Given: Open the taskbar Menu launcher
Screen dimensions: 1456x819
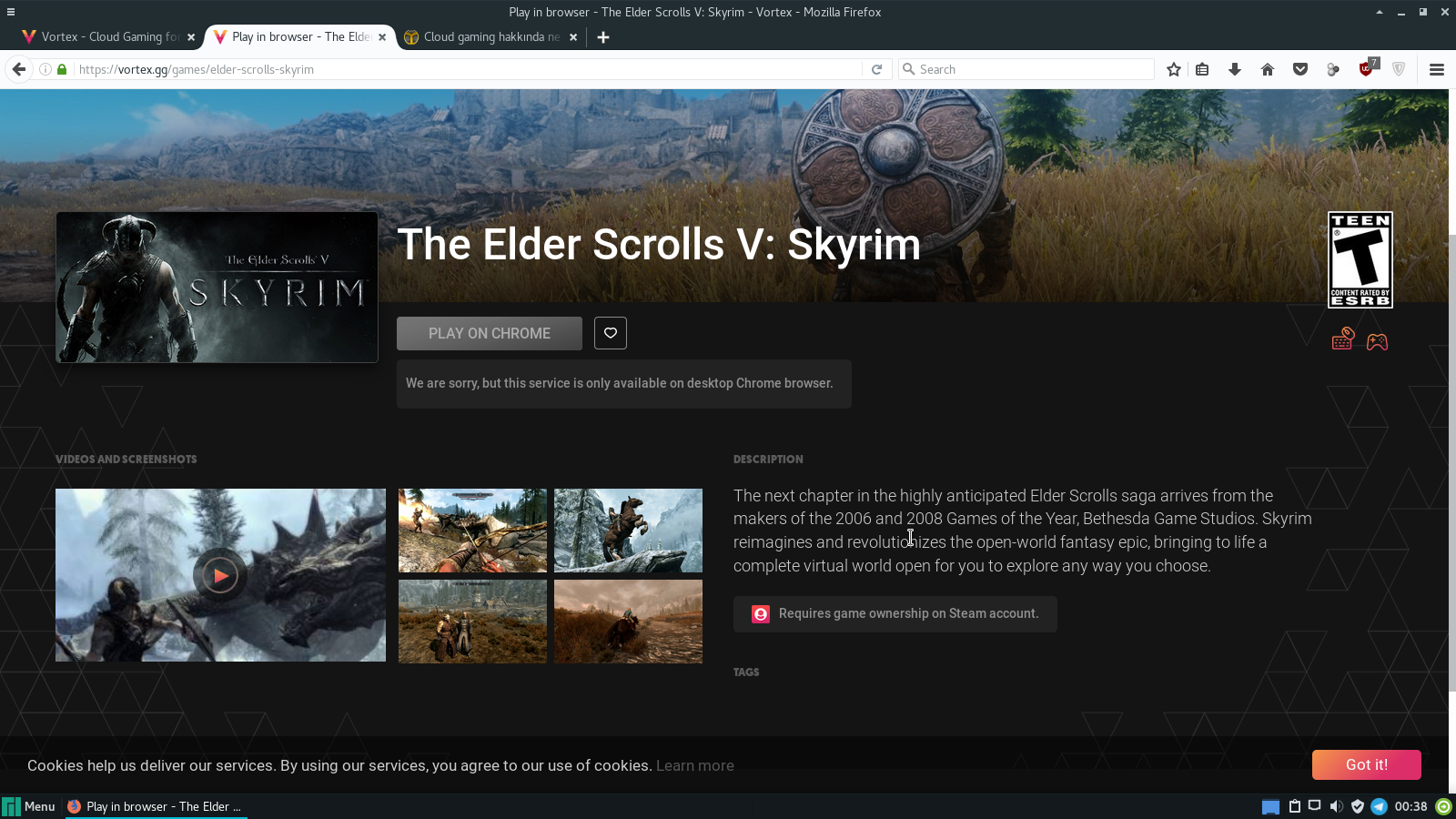Looking at the screenshot, I should (x=29, y=806).
